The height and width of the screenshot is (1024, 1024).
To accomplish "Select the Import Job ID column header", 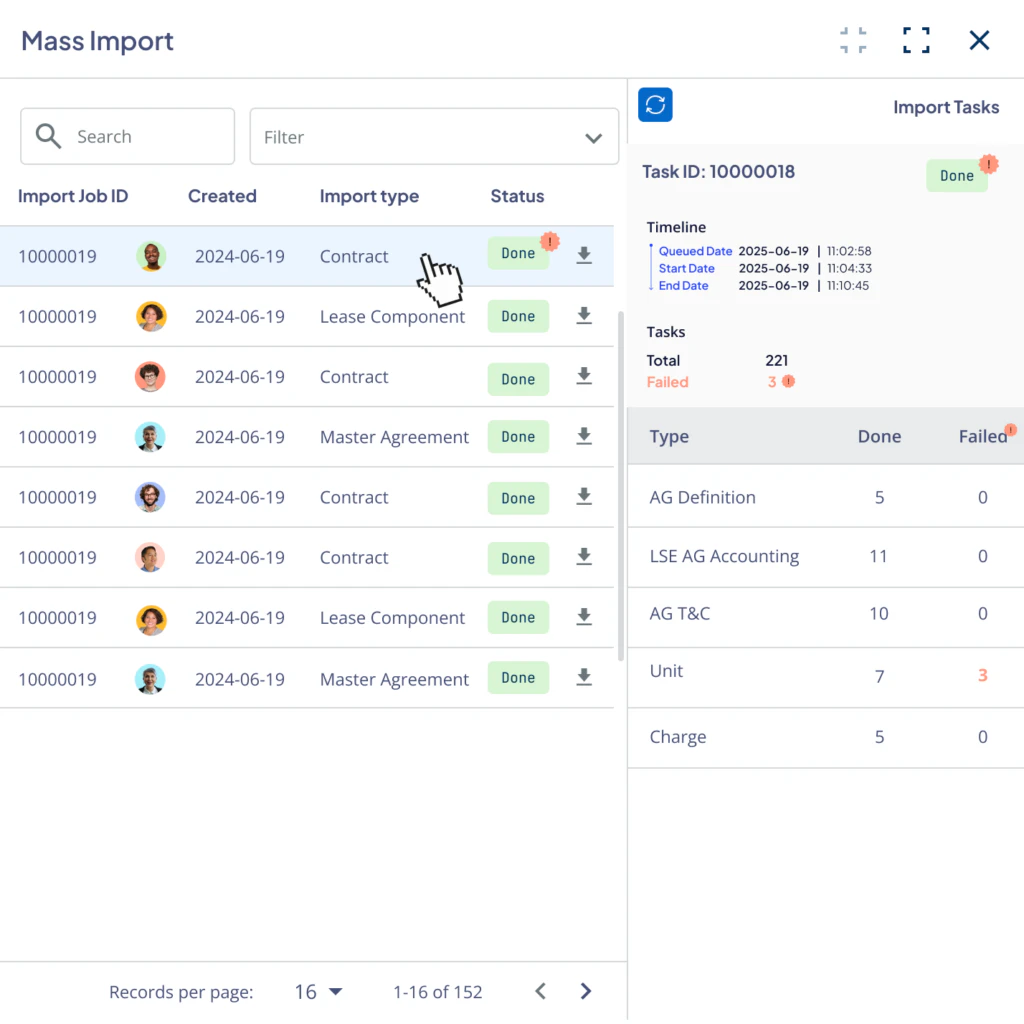I will tap(73, 196).
